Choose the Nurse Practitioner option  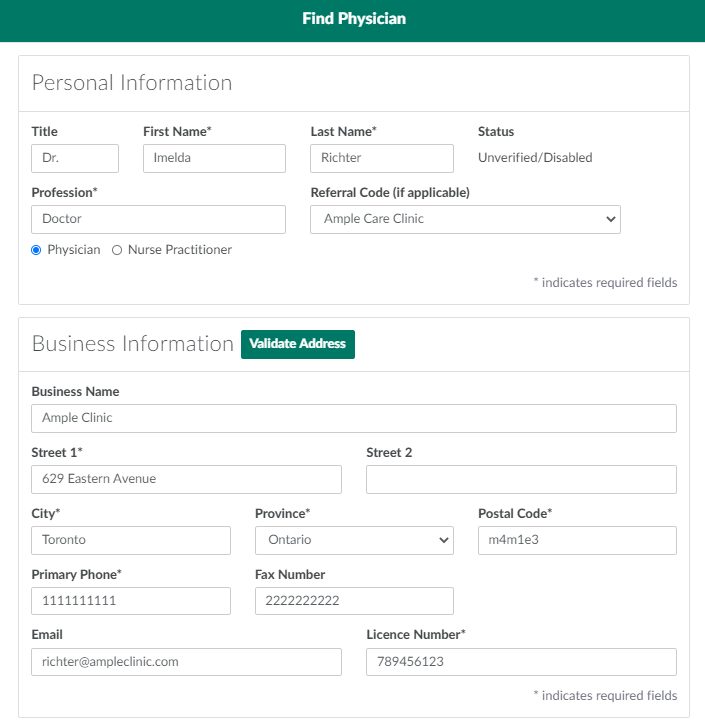(x=117, y=250)
